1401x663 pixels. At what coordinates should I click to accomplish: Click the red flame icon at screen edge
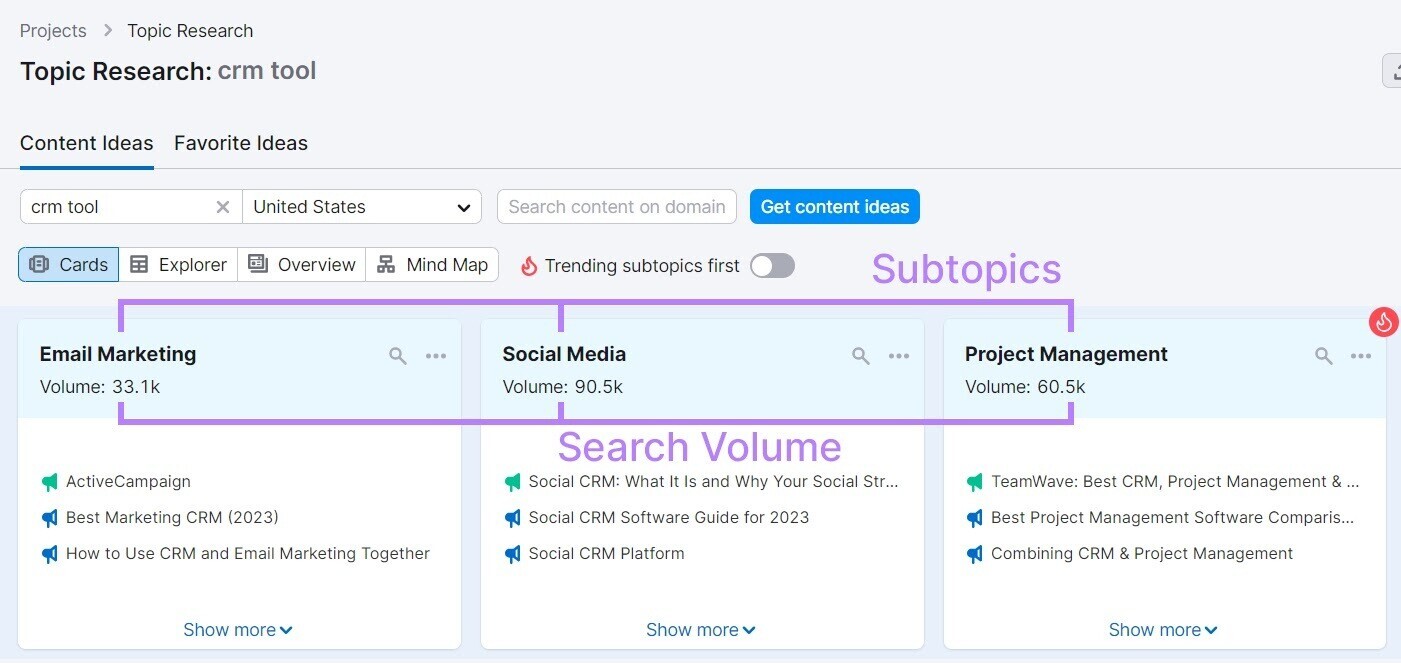(1383, 322)
